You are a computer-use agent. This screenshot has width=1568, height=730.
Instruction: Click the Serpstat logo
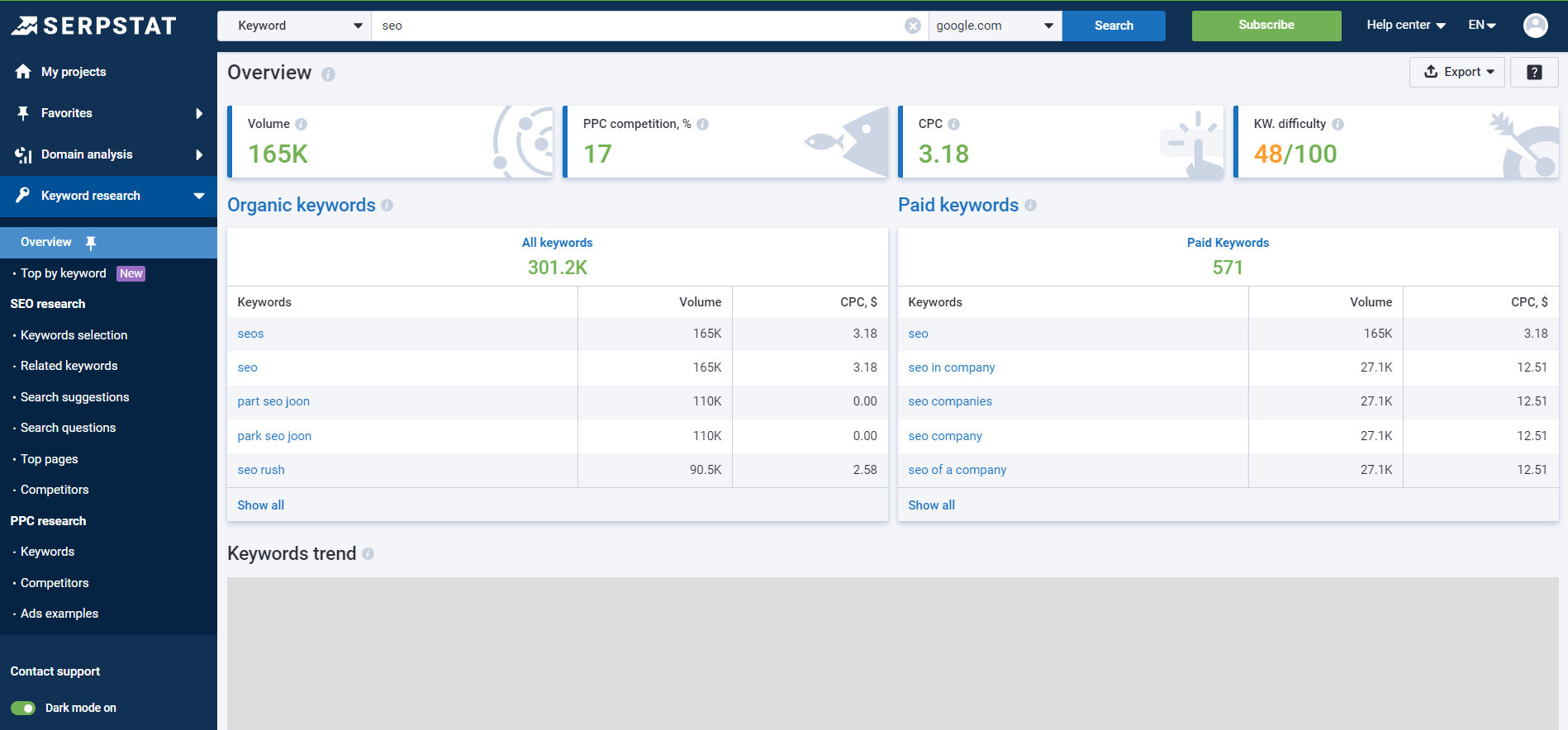point(93,26)
